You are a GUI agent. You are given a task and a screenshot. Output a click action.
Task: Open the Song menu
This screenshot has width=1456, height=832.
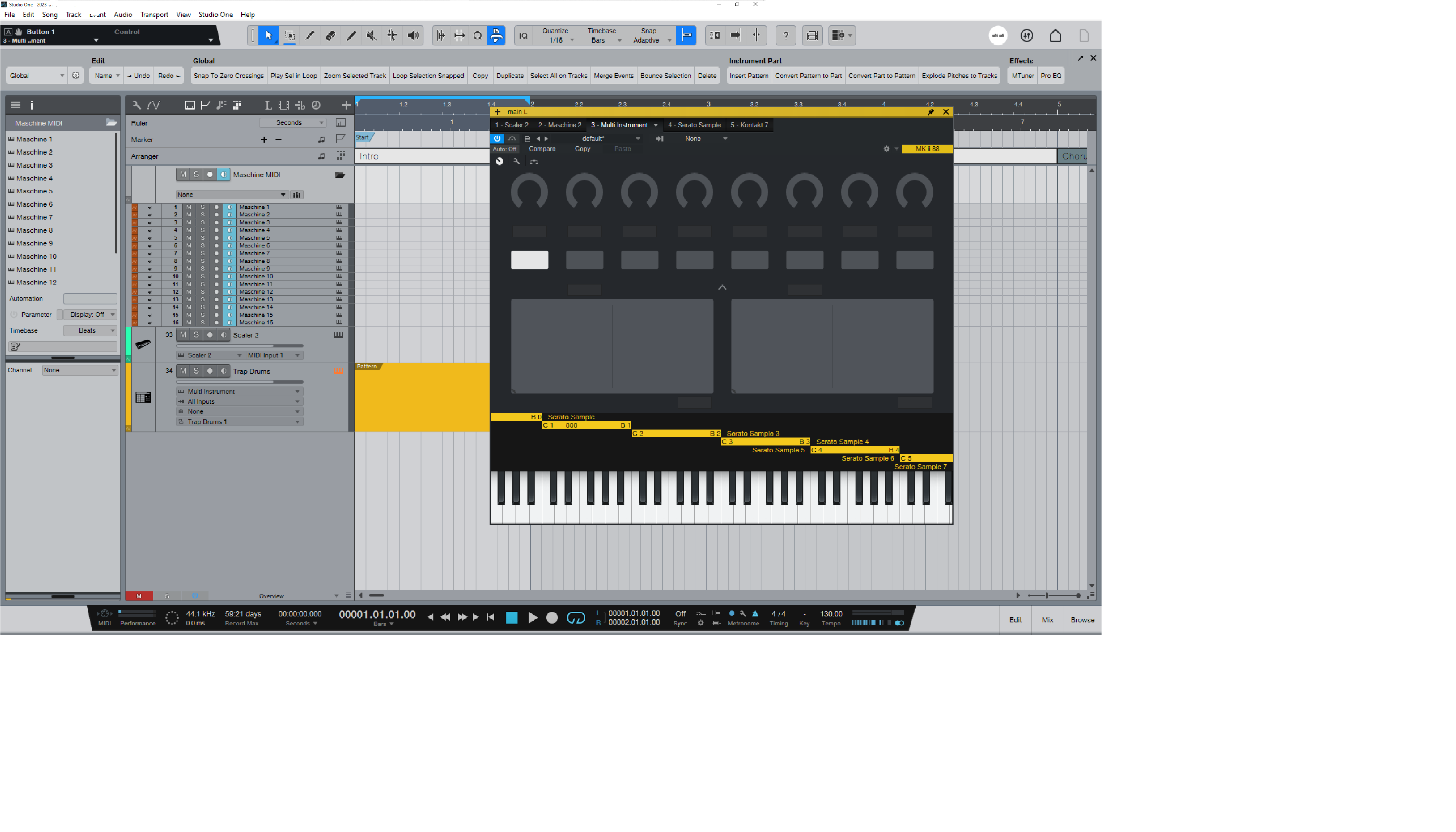coord(50,14)
